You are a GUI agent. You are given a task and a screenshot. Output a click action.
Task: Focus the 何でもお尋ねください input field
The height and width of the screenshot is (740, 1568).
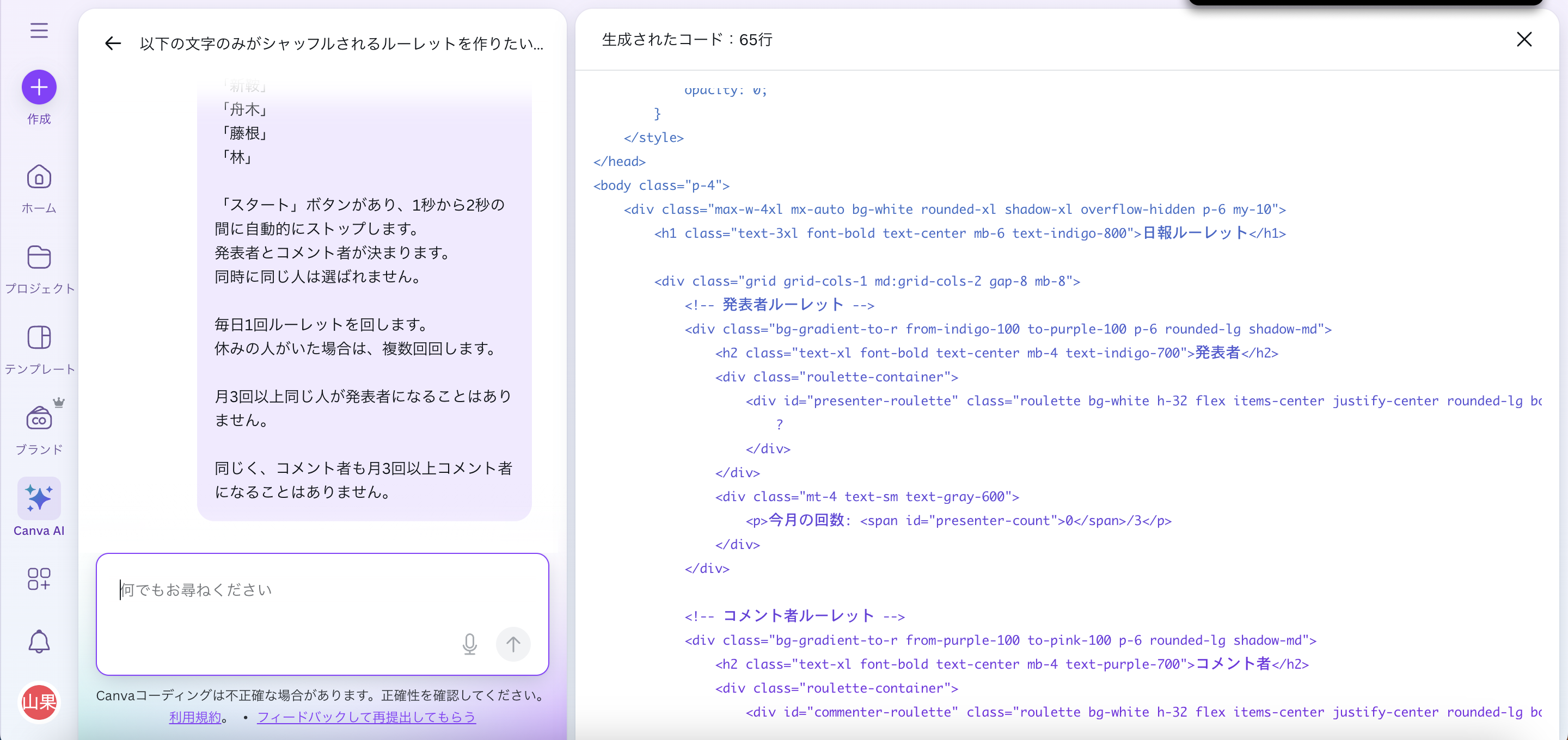click(323, 614)
